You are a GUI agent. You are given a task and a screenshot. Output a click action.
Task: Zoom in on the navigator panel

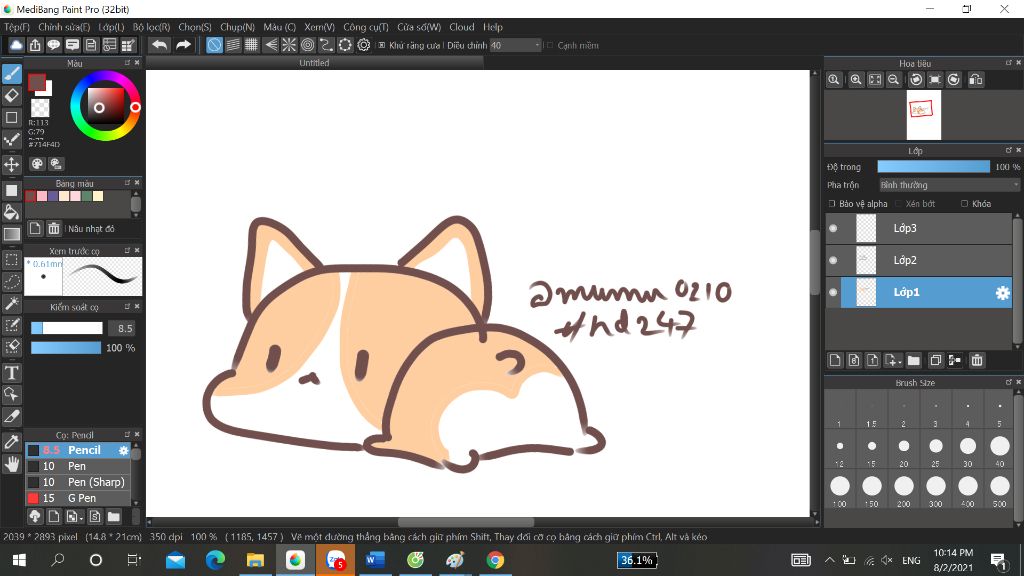(x=856, y=80)
